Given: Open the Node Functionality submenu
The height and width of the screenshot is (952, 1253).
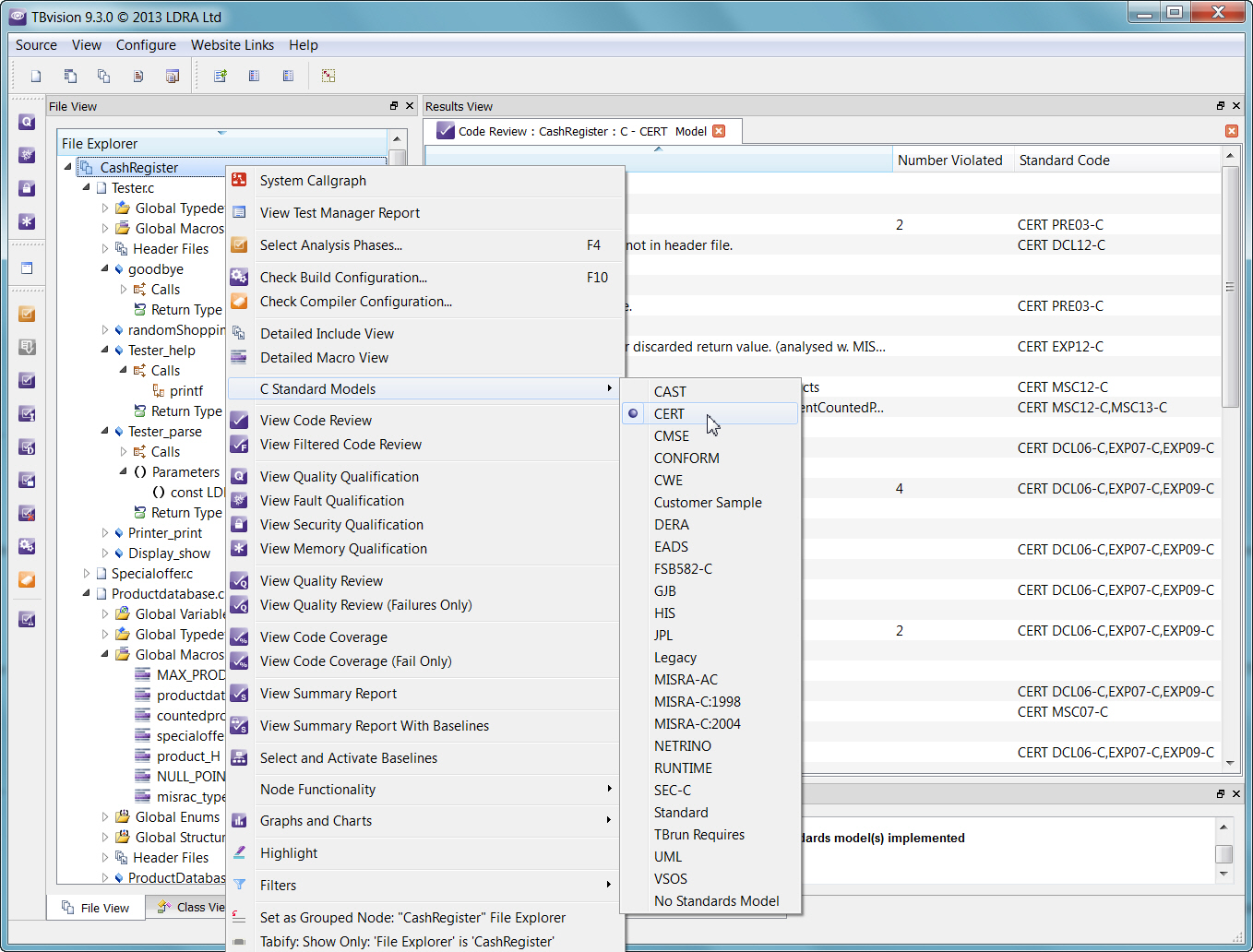Looking at the screenshot, I should pos(317,790).
